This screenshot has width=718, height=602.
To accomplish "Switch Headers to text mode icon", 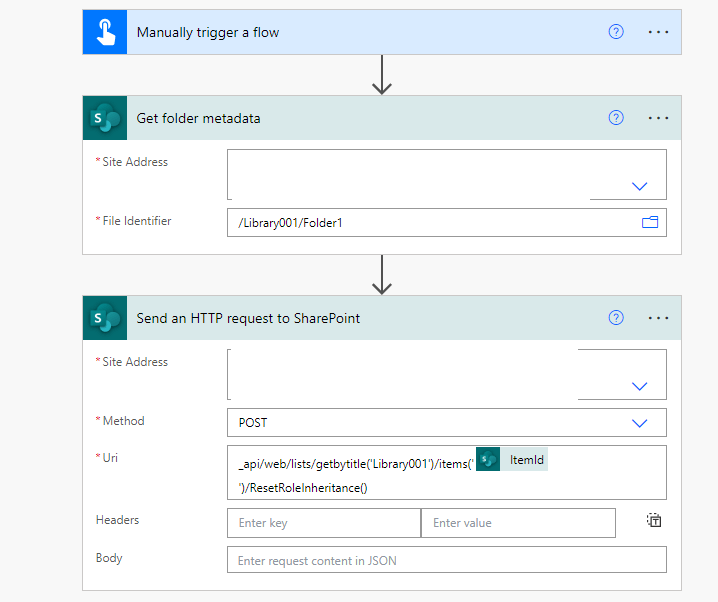I will [x=654, y=521].
